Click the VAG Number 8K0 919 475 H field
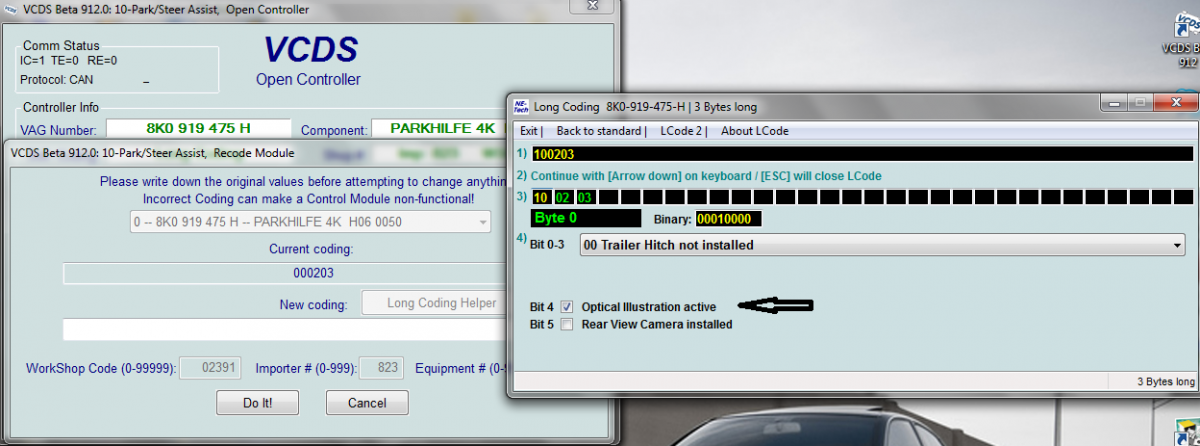The width and height of the screenshot is (1200, 446). [198, 129]
